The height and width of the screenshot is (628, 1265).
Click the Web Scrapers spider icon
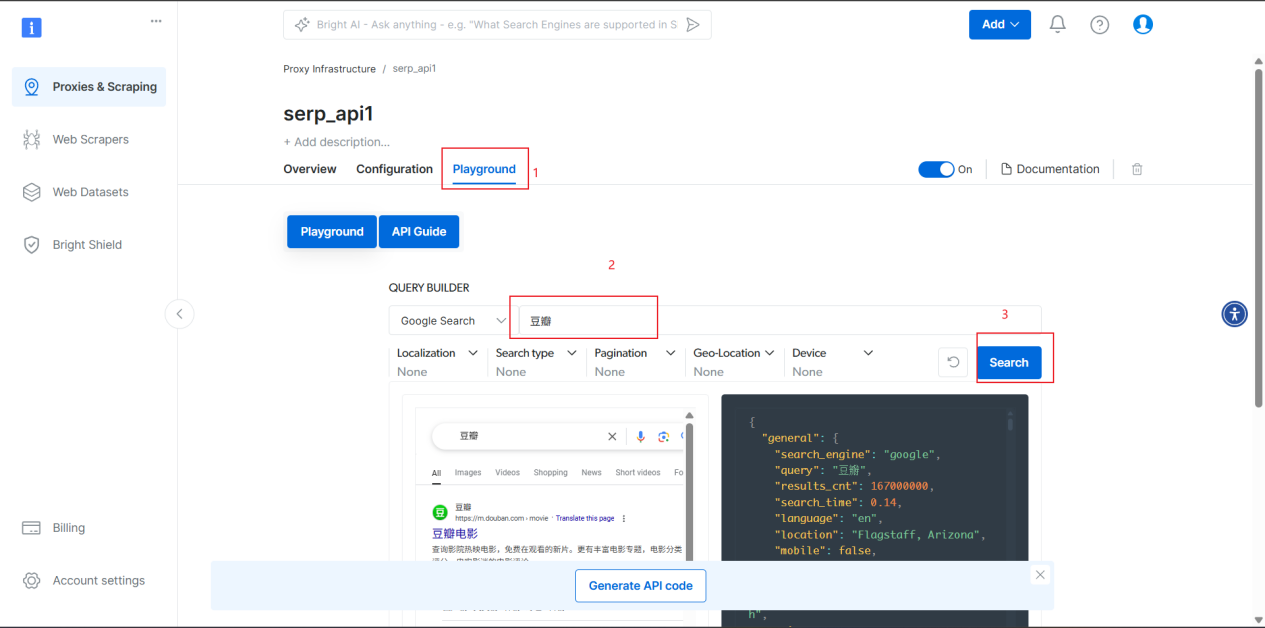click(x=32, y=139)
